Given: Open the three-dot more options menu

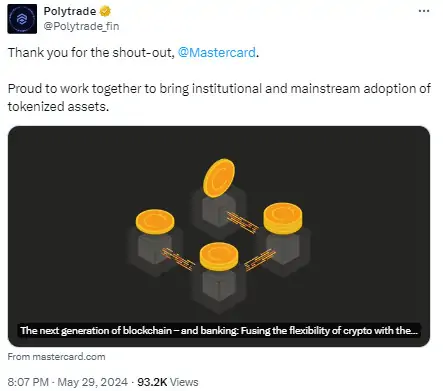Looking at the screenshot, I should [x=424, y=11].
